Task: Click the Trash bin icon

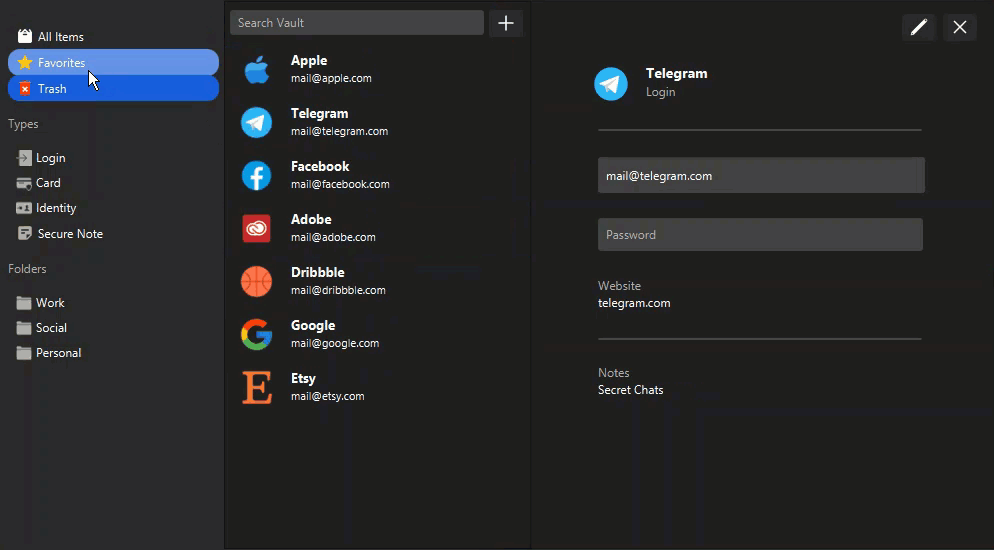Action: coord(25,89)
